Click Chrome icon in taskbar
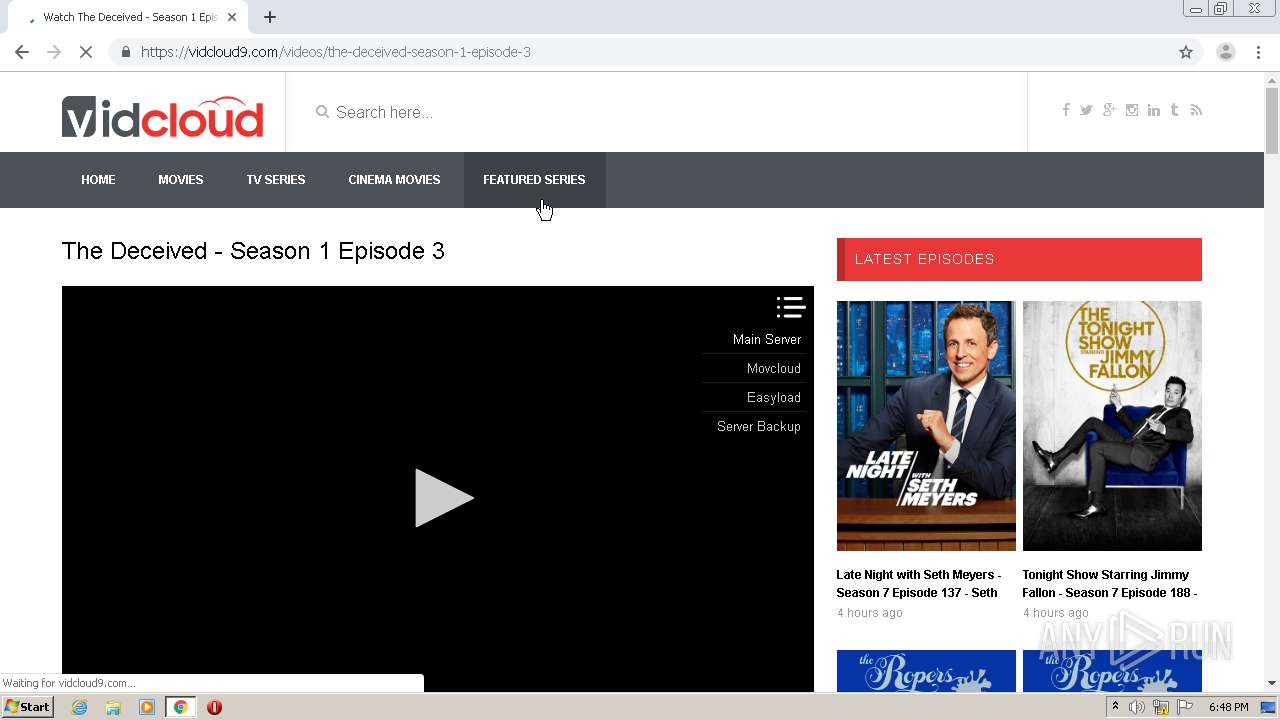 coord(180,707)
